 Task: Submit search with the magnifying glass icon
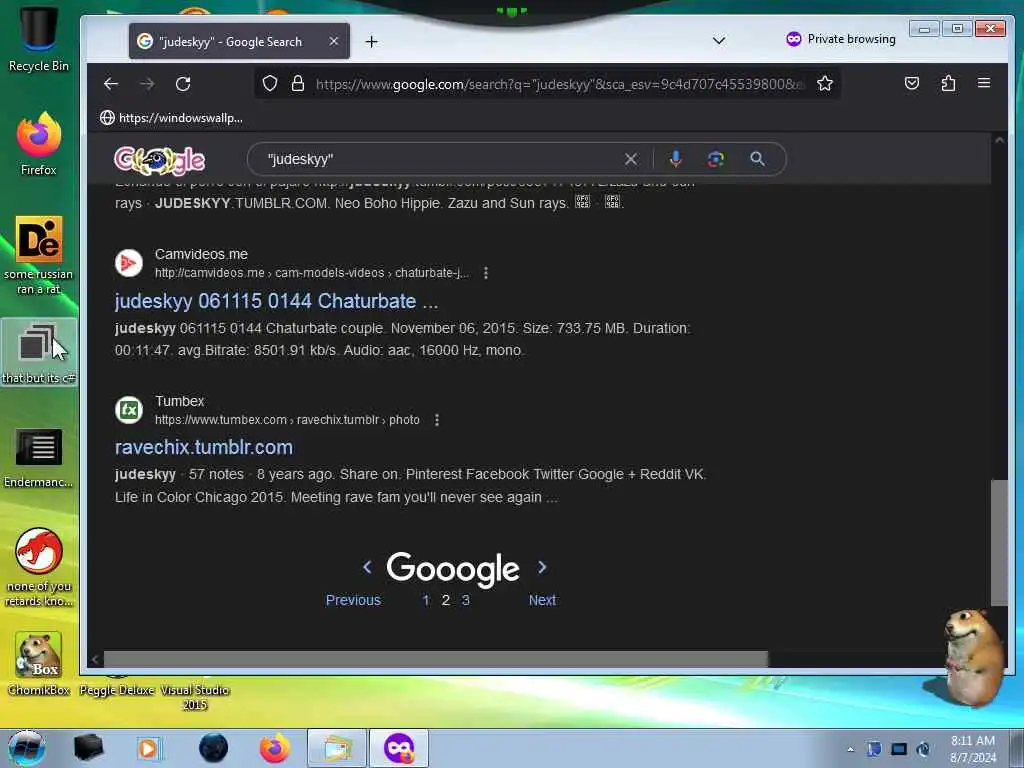[x=757, y=159]
